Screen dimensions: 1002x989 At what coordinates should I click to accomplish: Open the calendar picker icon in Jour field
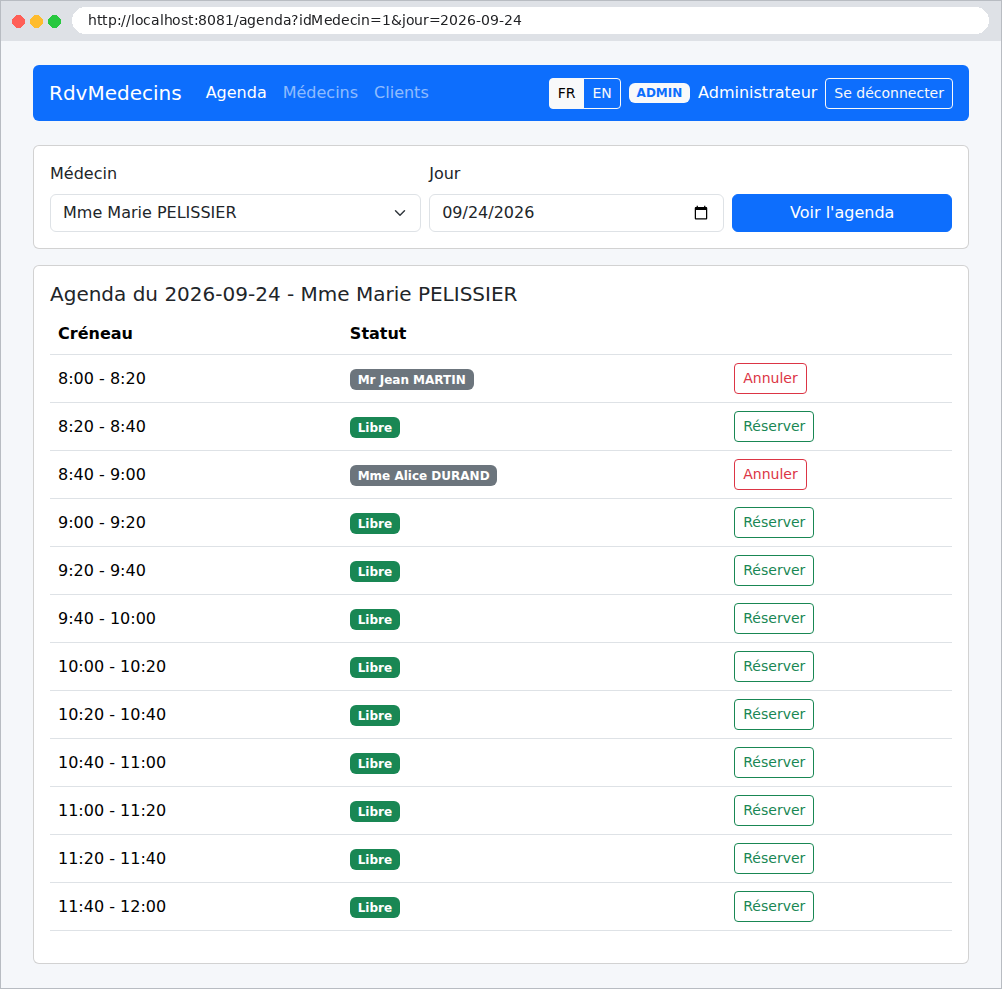click(700, 213)
